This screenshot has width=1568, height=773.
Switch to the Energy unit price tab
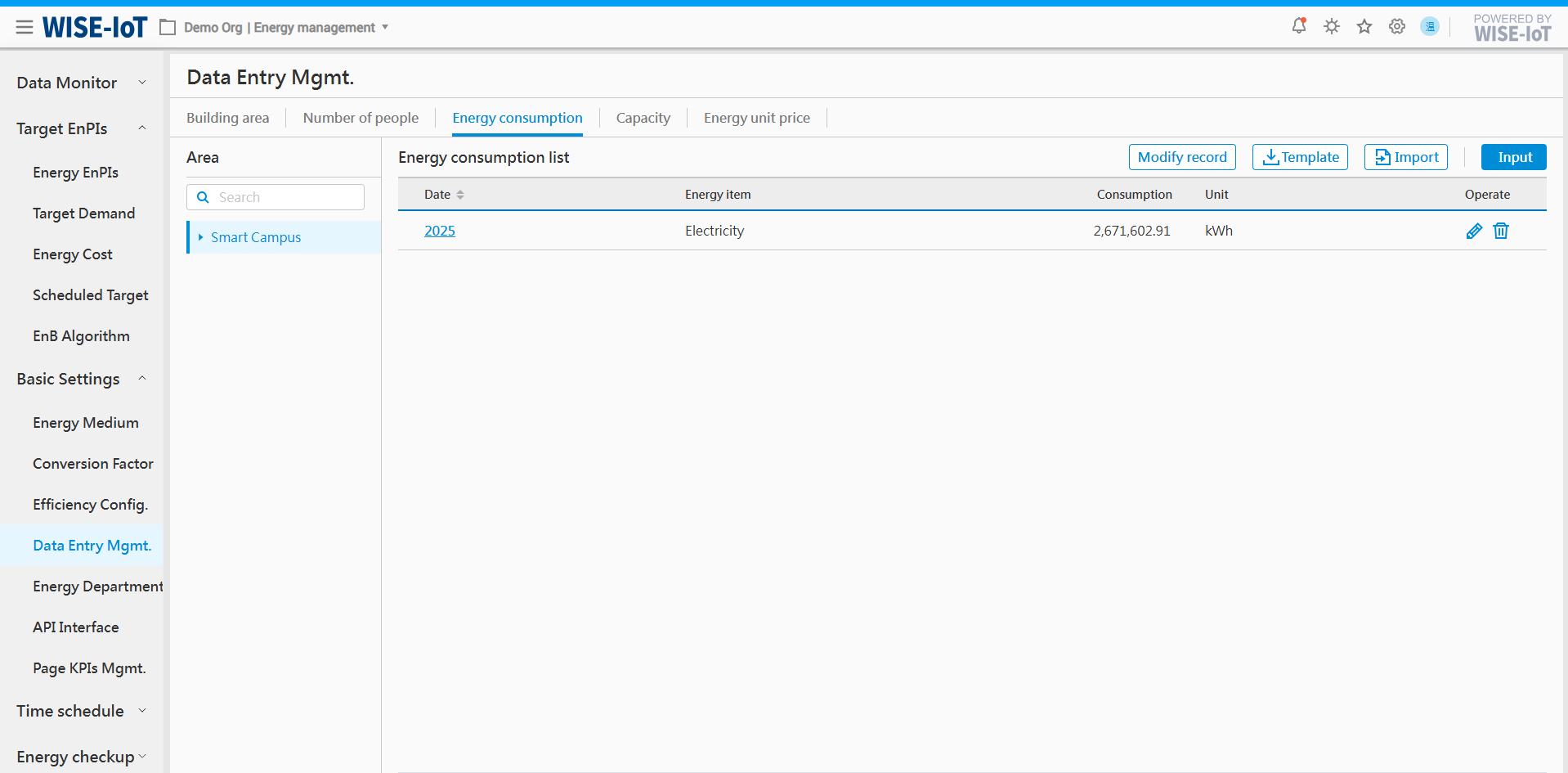(756, 118)
